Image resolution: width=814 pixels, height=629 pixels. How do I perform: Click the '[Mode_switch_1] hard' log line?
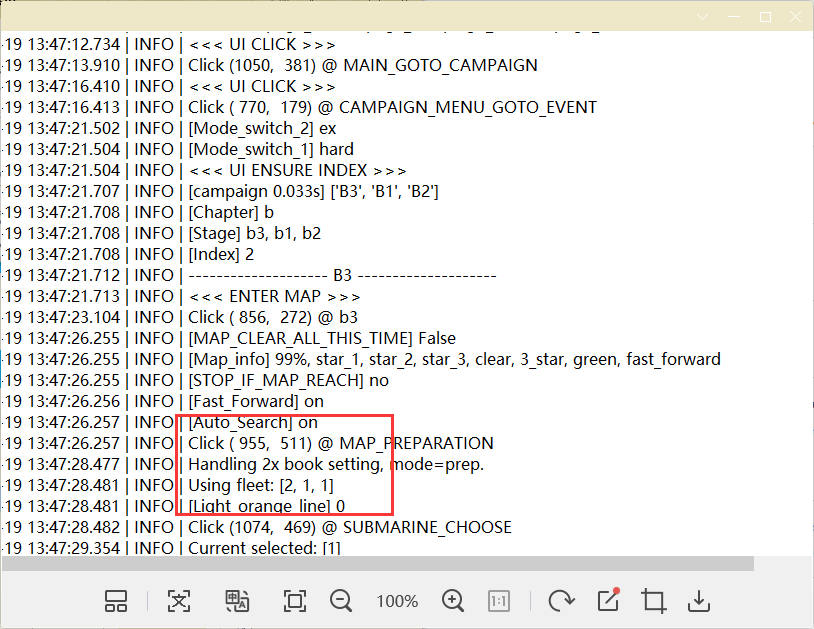tap(270, 149)
